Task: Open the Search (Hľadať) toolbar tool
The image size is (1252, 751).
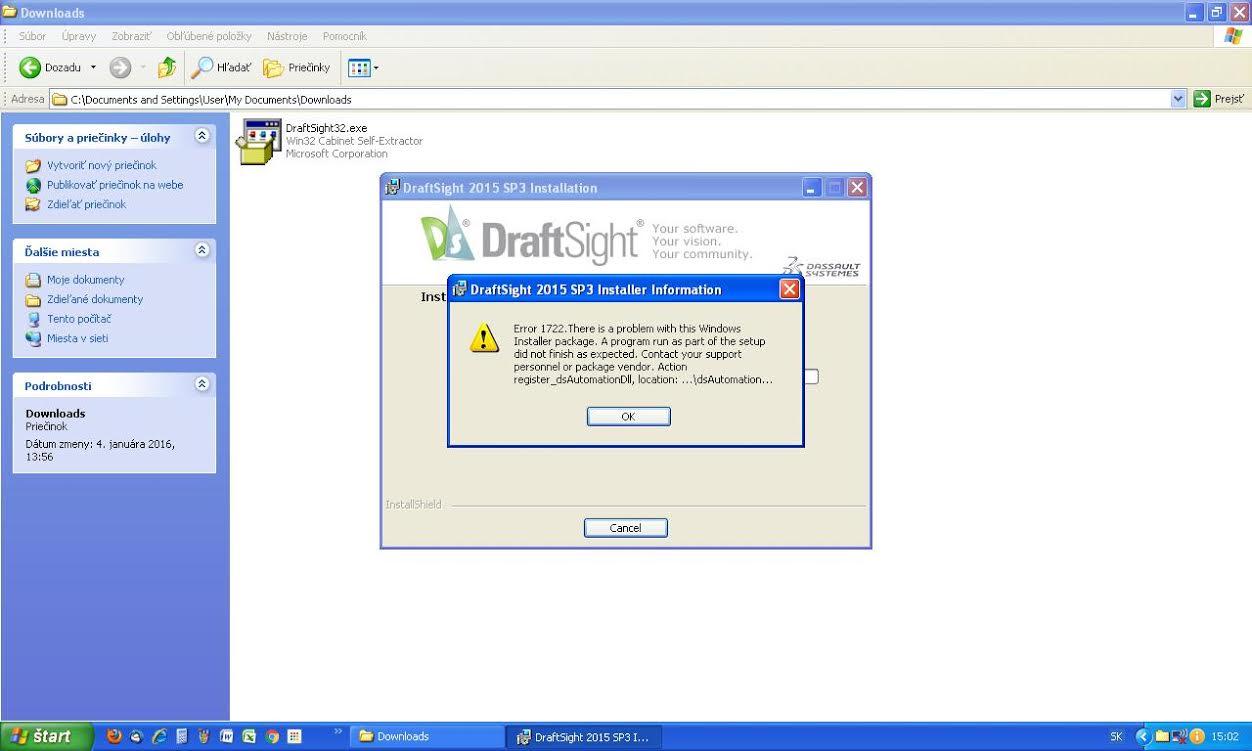Action: click(221, 68)
